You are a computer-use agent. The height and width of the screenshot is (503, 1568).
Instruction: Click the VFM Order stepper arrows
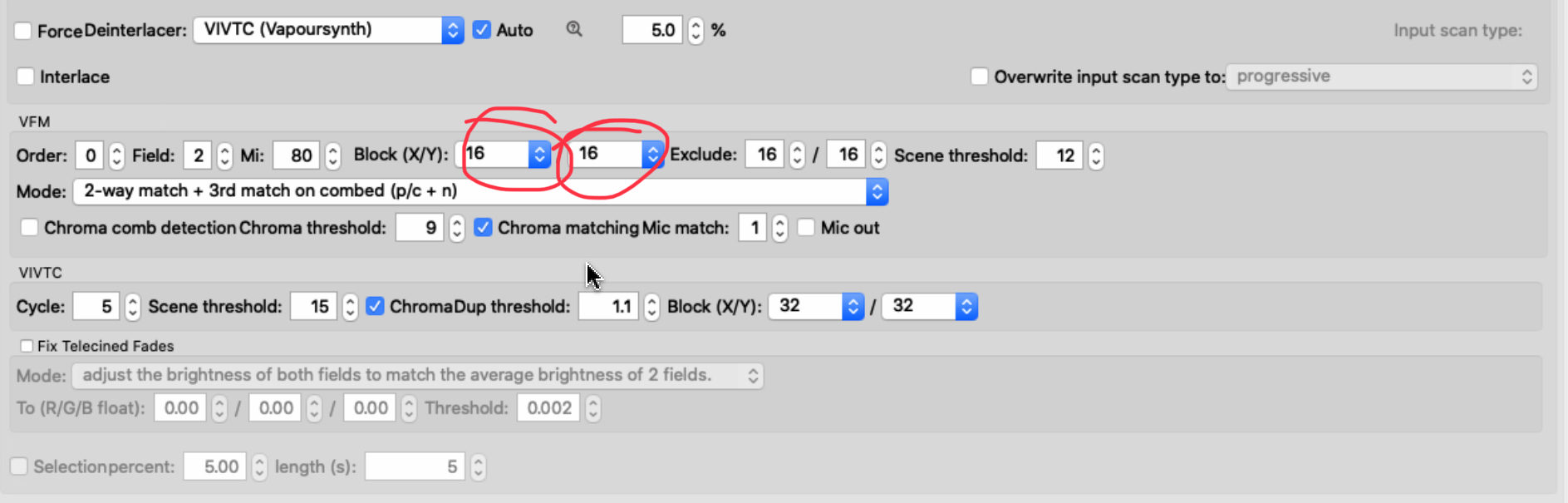[x=116, y=155]
